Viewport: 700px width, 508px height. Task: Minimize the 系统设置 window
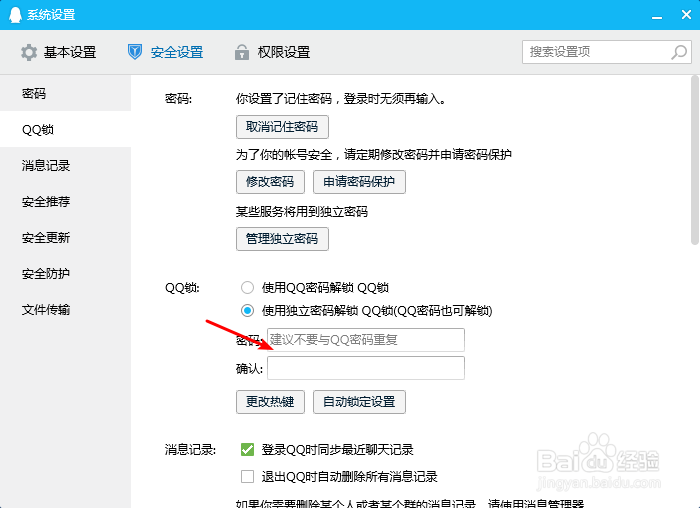(x=657, y=16)
